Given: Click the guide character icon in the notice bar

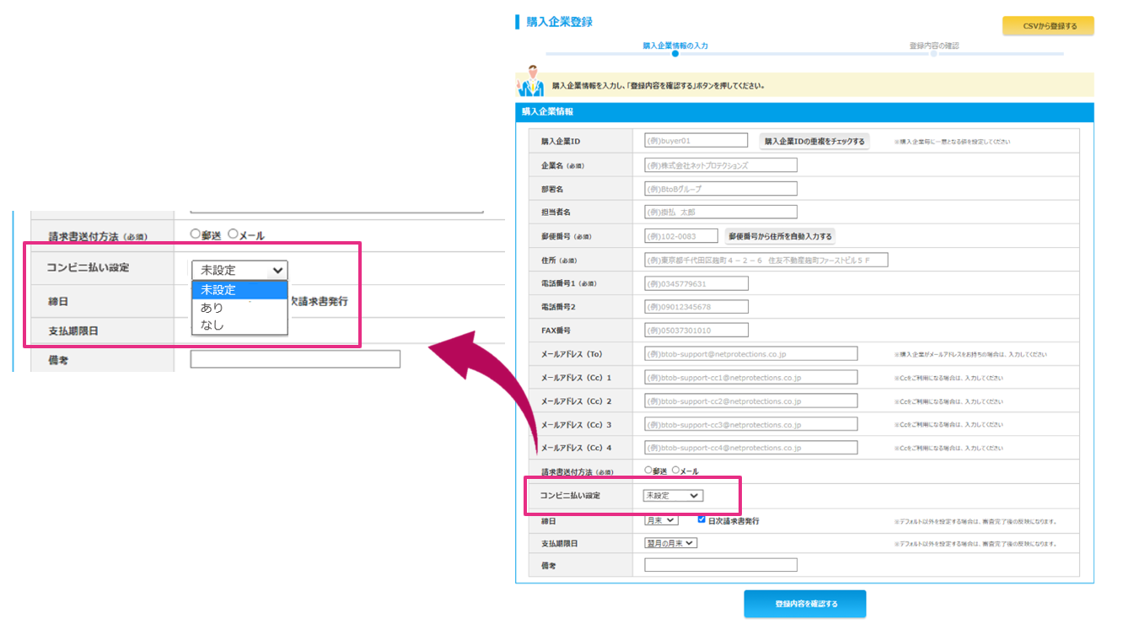Looking at the screenshot, I should click(531, 81).
